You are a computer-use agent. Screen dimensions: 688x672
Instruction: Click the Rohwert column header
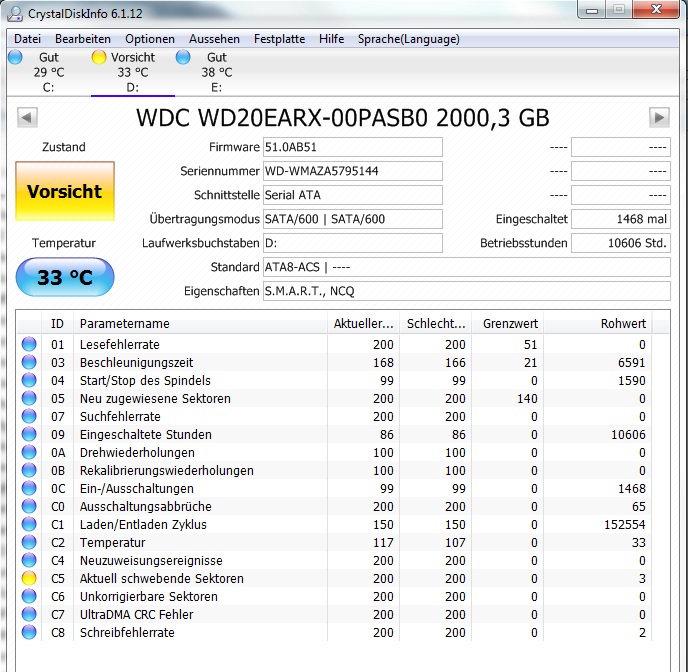[598, 324]
